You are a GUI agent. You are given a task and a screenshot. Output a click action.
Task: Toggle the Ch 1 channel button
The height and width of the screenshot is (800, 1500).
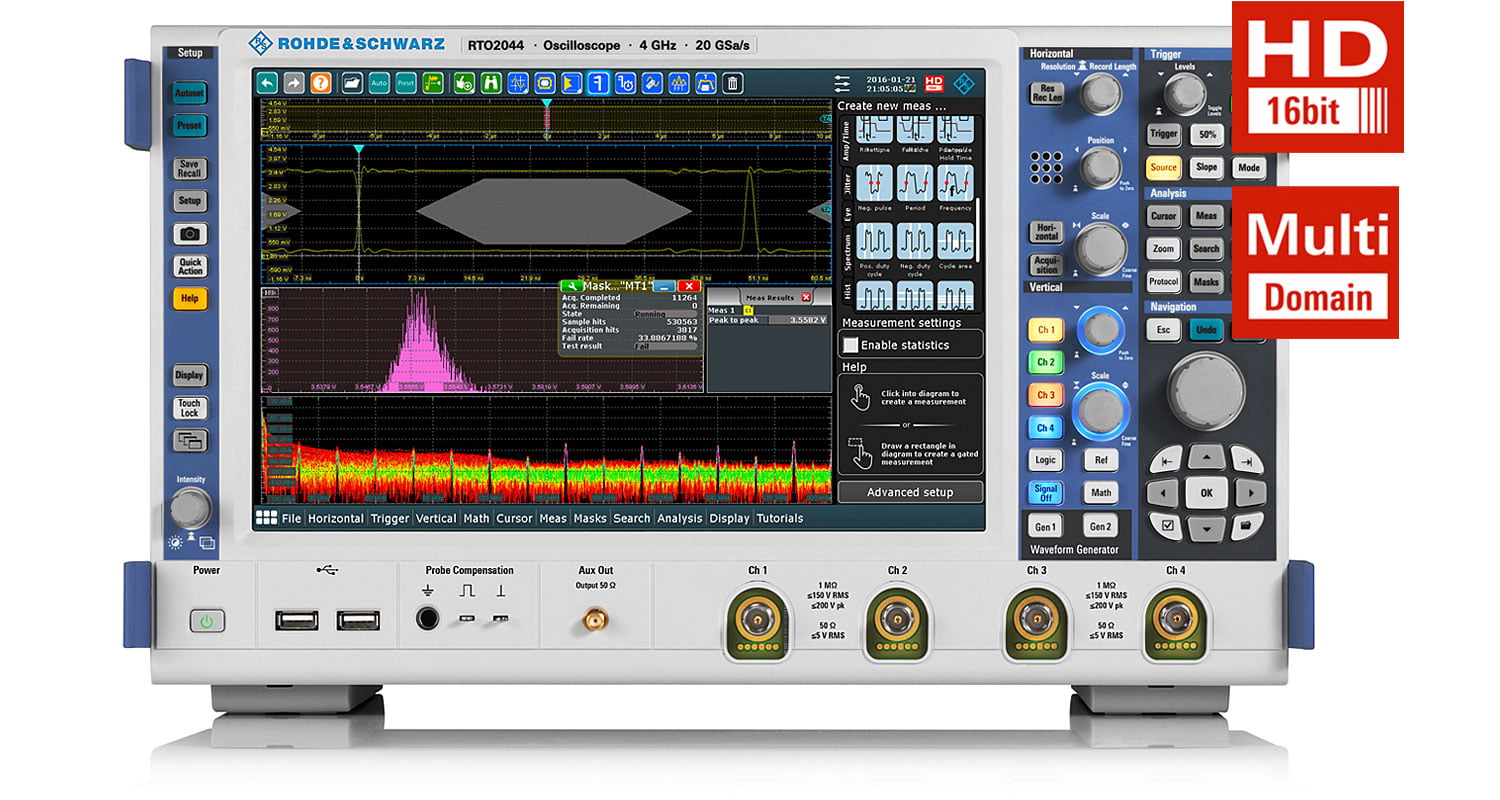coord(1045,330)
